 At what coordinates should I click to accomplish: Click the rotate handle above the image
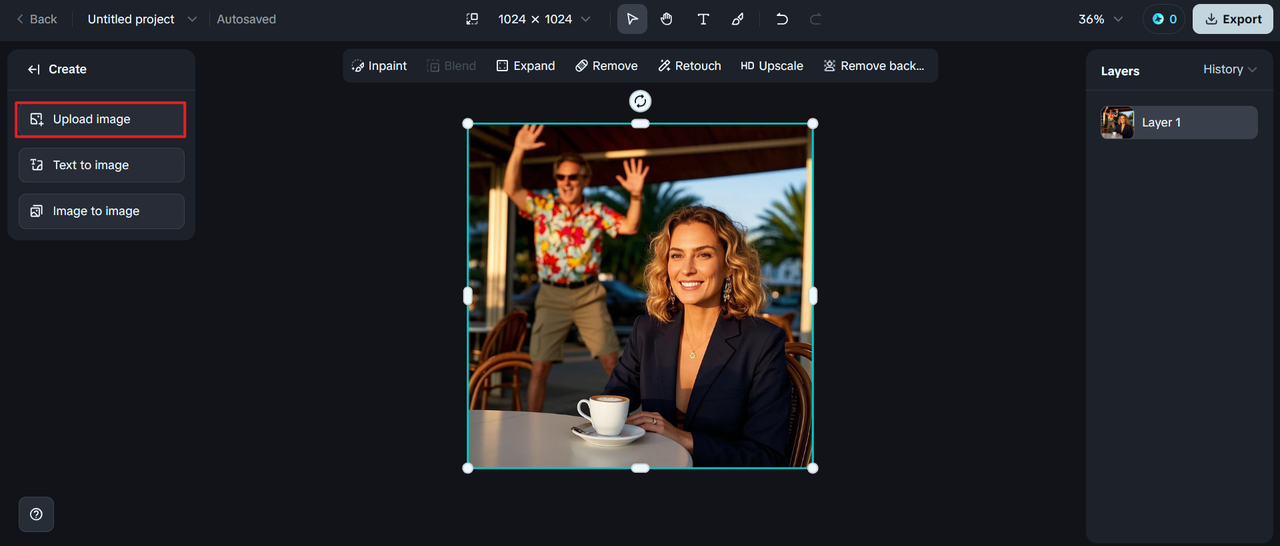tap(640, 101)
